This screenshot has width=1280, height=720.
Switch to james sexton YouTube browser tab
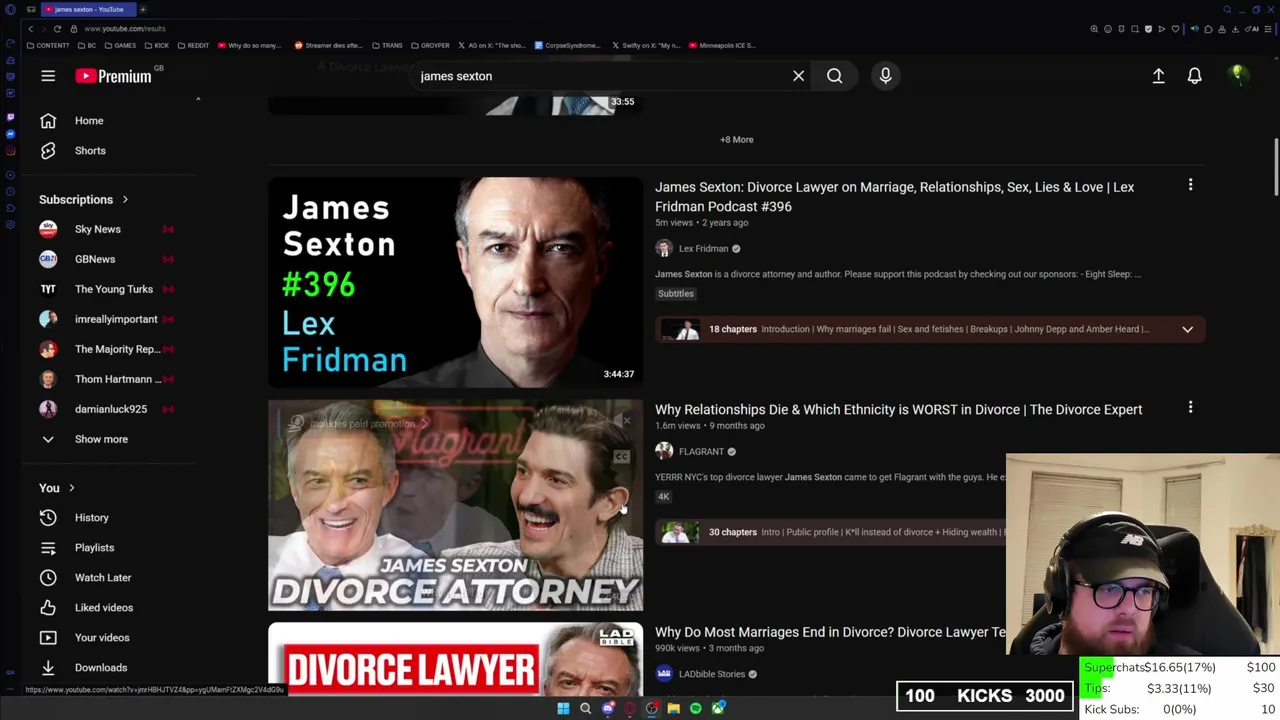[88, 9]
